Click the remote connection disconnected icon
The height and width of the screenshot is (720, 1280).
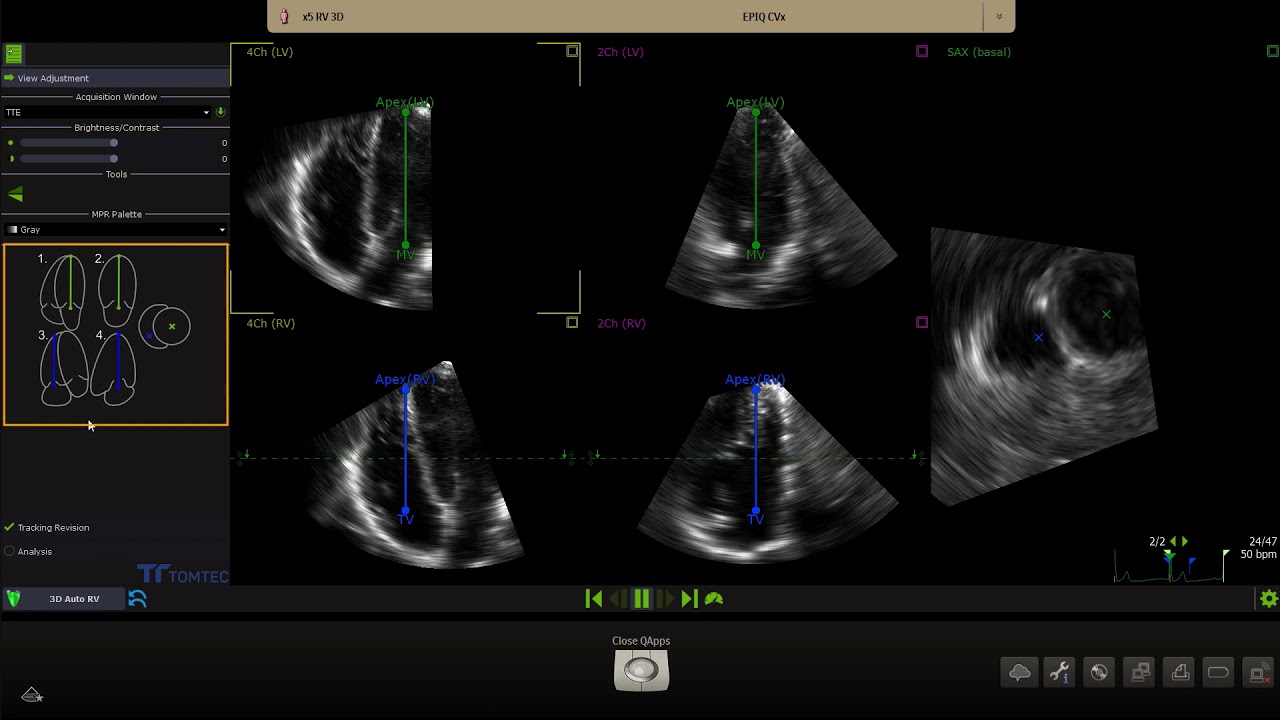coord(1258,673)
